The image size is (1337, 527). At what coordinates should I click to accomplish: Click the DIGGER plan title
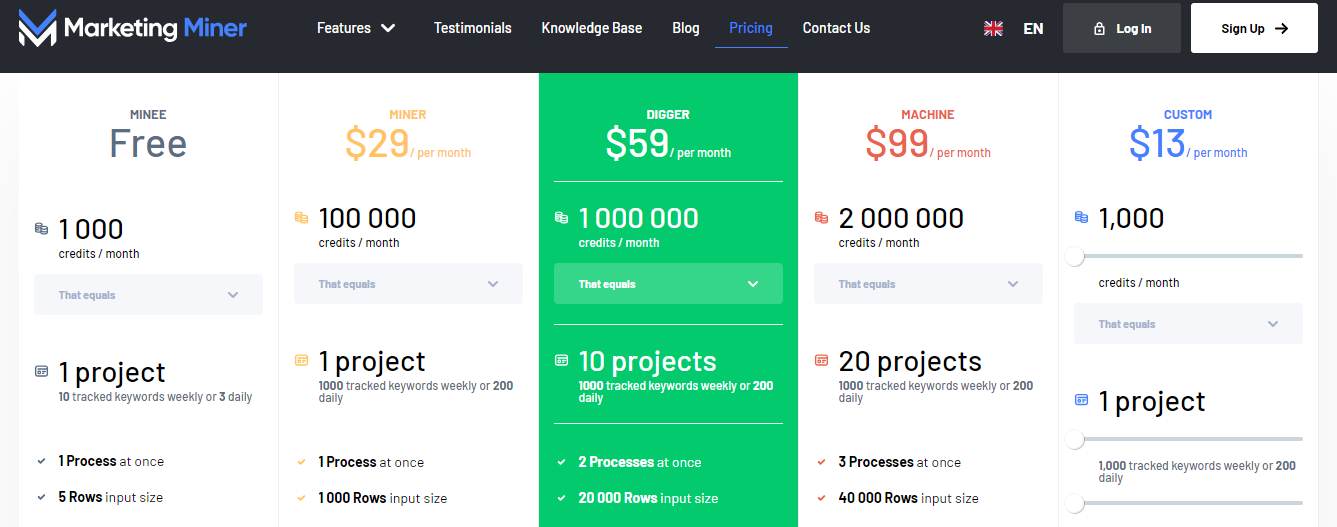(x=668, y=115)
